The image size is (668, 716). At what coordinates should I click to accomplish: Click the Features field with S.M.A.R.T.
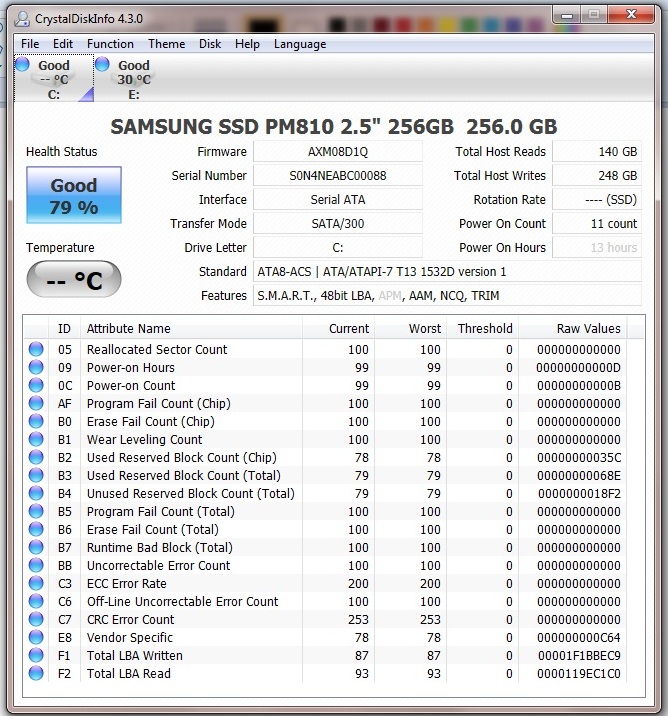point(447,296)
